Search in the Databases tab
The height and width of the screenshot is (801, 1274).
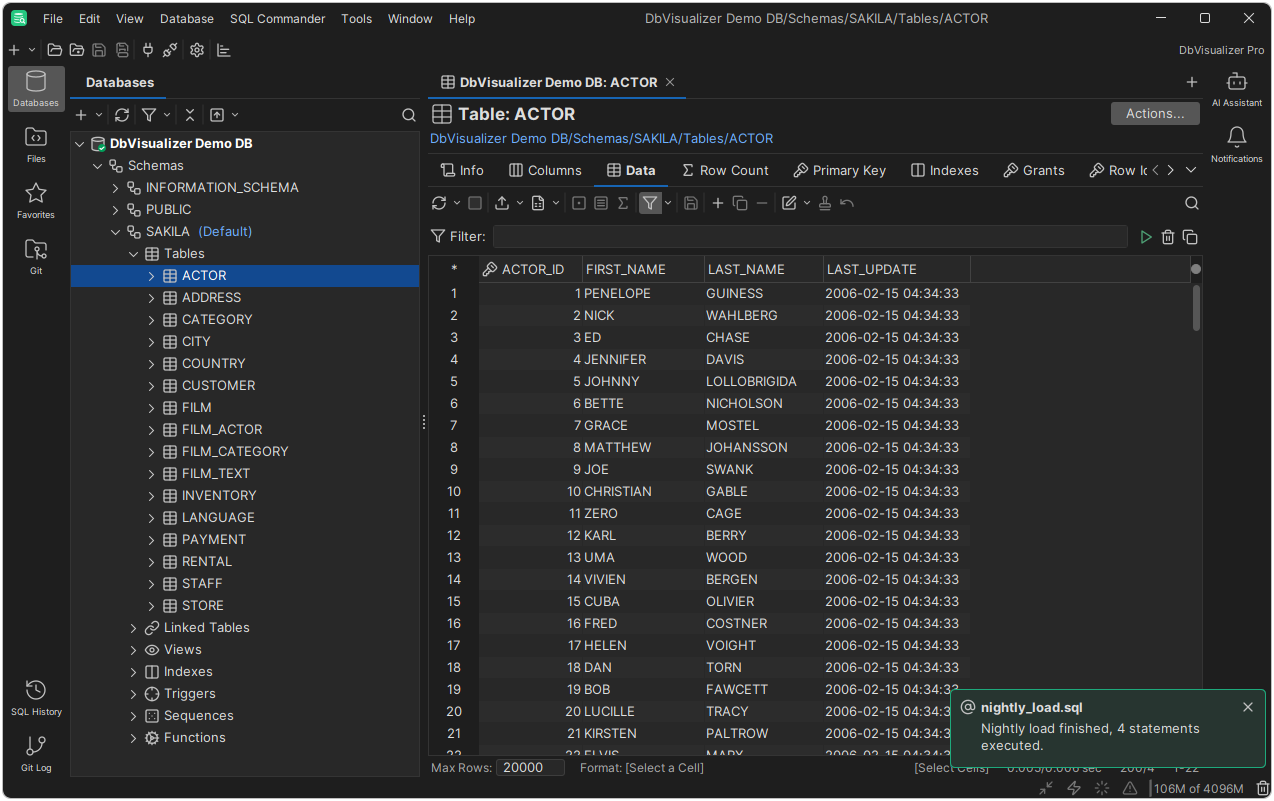[408, 115]
